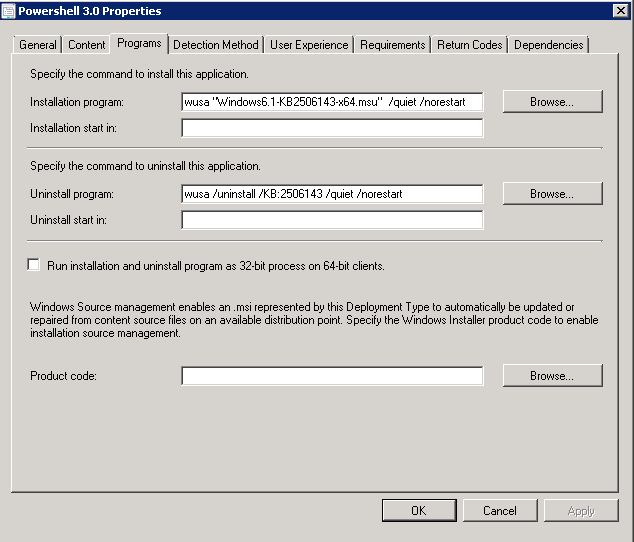Switch to the Requirements tab

click(x=393, y=45)
